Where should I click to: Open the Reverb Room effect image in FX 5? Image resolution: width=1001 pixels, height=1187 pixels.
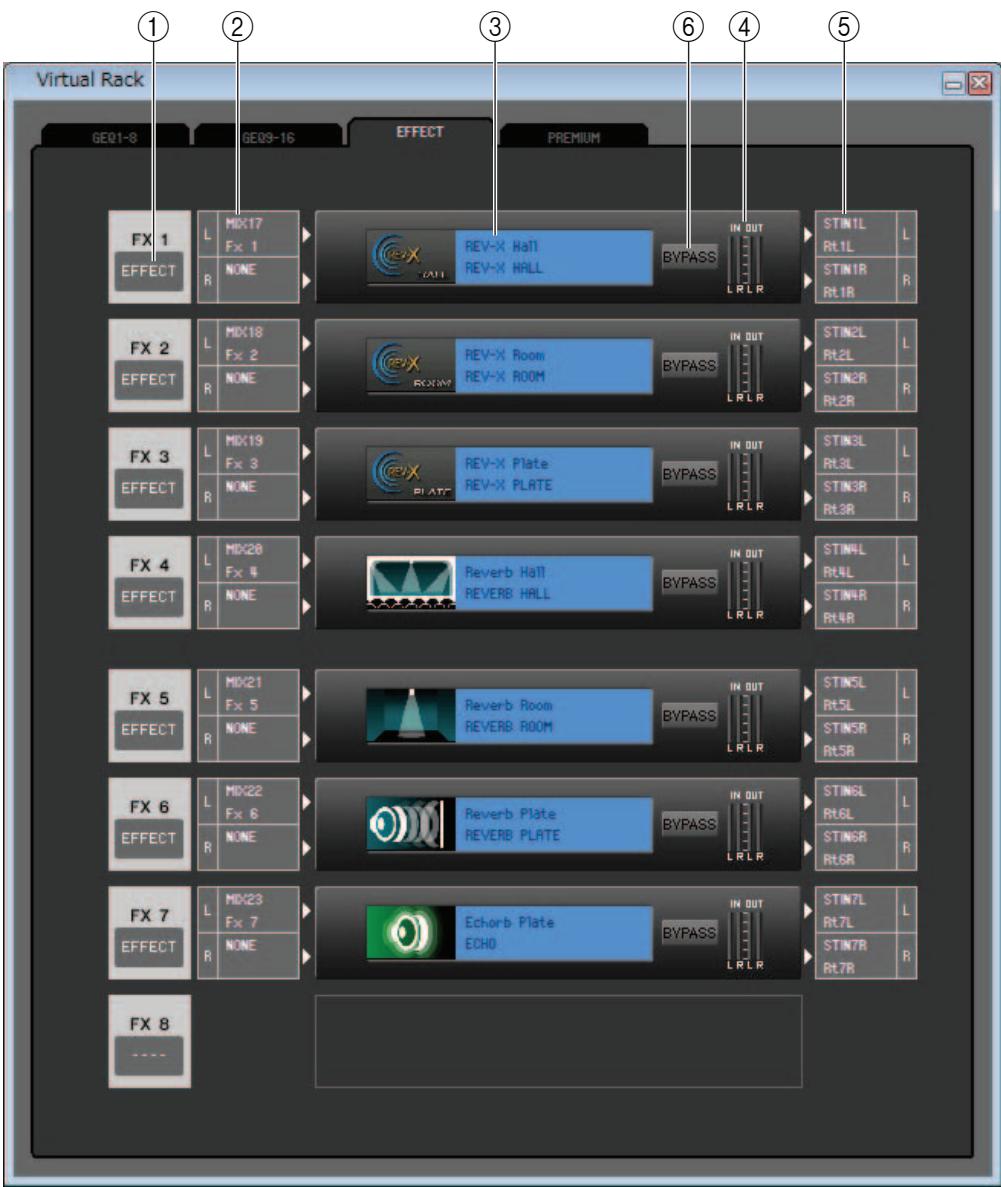[x=410, y=716]
